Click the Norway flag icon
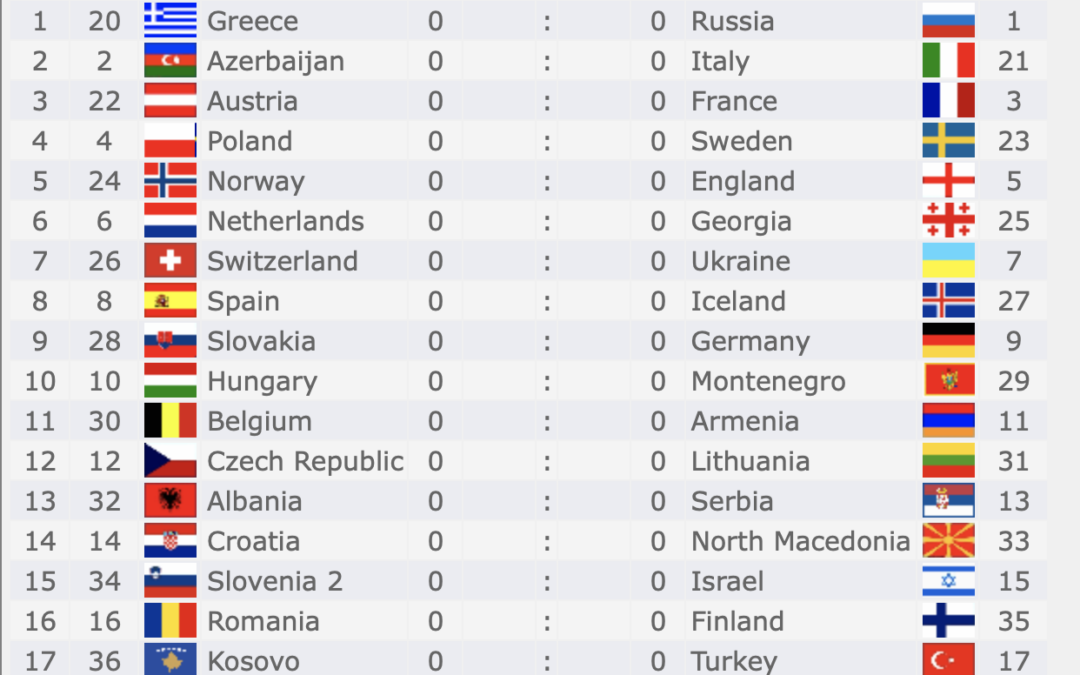Viewport: 1080px width, 675px height. point(170,181)
